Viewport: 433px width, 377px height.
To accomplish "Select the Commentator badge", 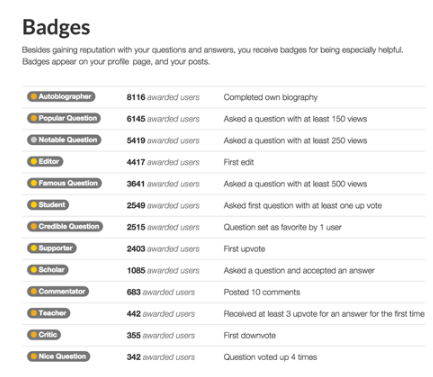I will point(58,292).
